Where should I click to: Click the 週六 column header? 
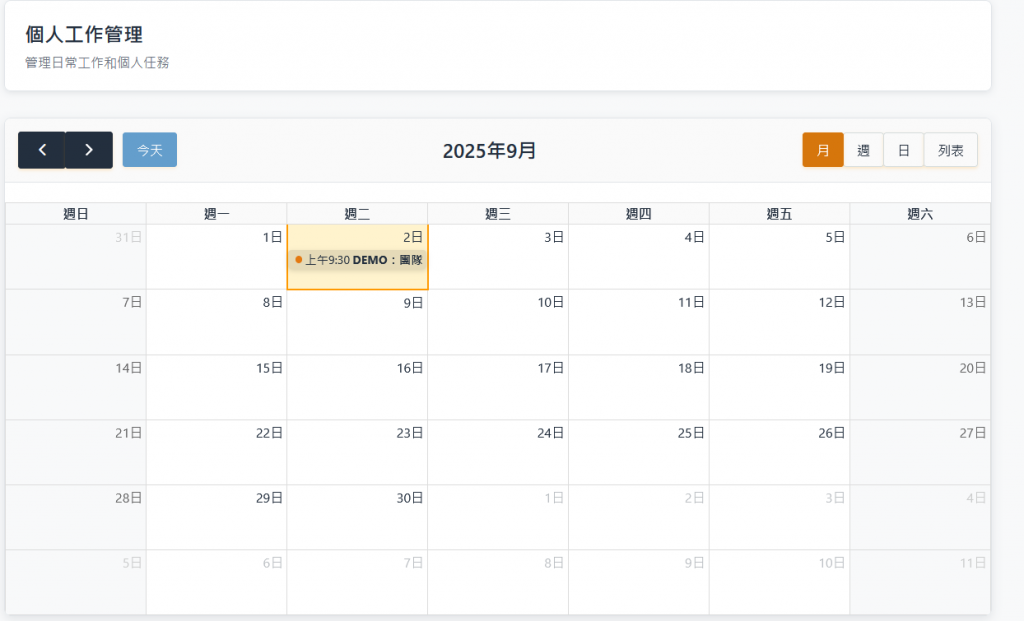coord(920,214)
